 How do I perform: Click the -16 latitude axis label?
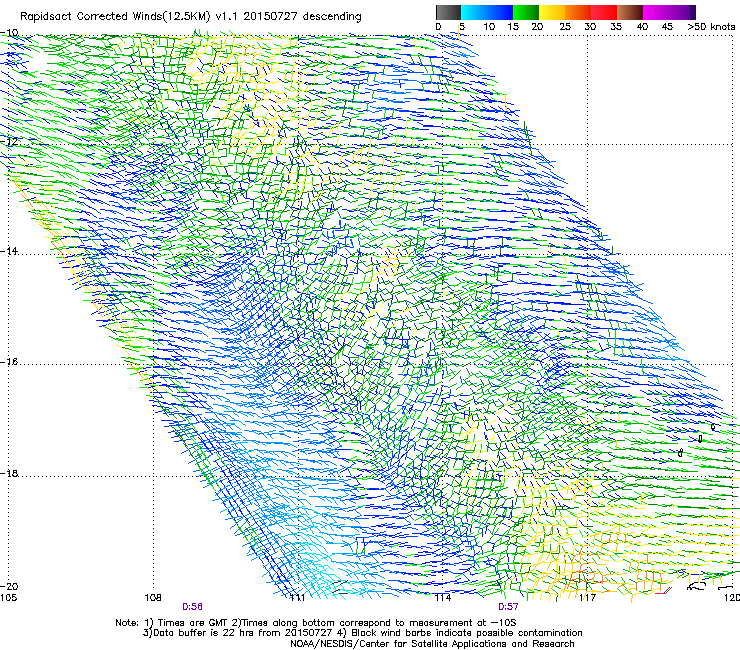coord(9,362)
